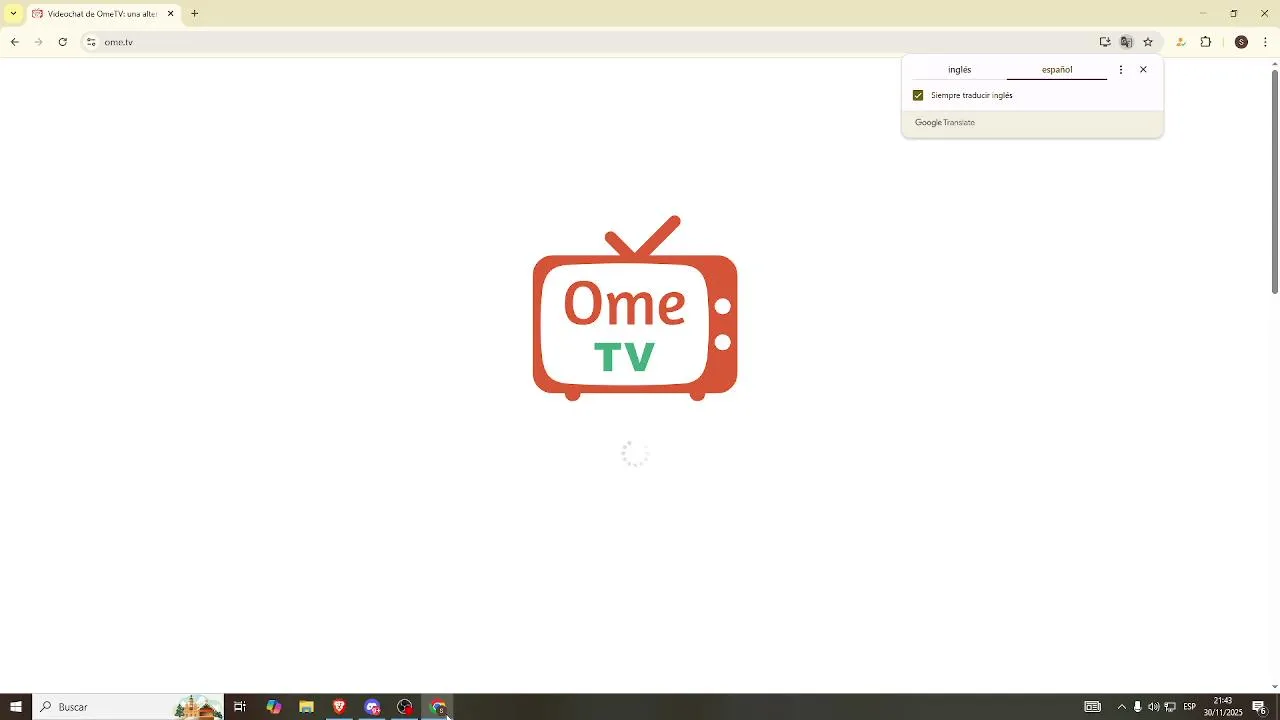
Task: Click the Chrome taskbar icon
Action: [x=438, y=707]
